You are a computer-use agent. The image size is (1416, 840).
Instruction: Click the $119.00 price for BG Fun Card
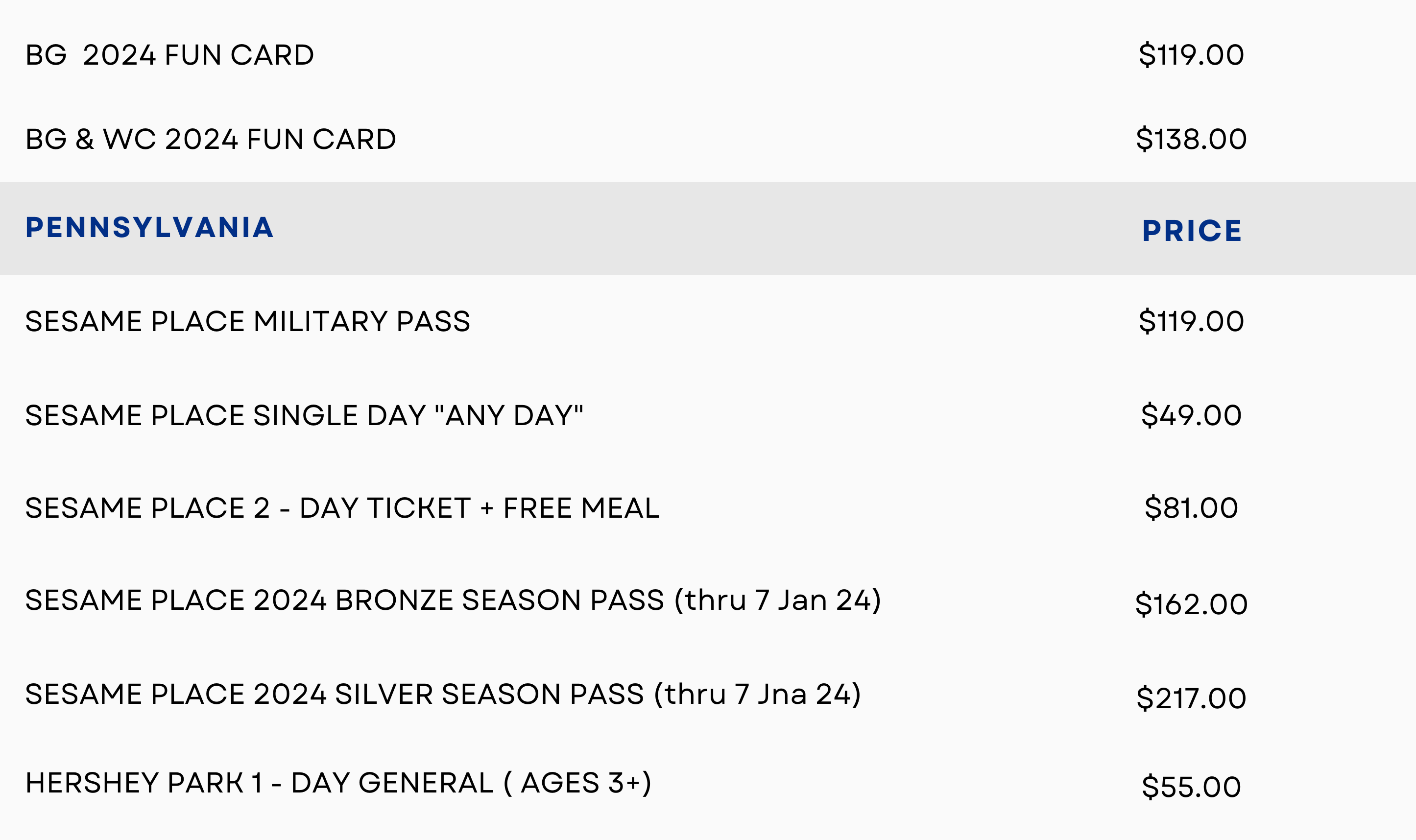tap(1191, 55)
